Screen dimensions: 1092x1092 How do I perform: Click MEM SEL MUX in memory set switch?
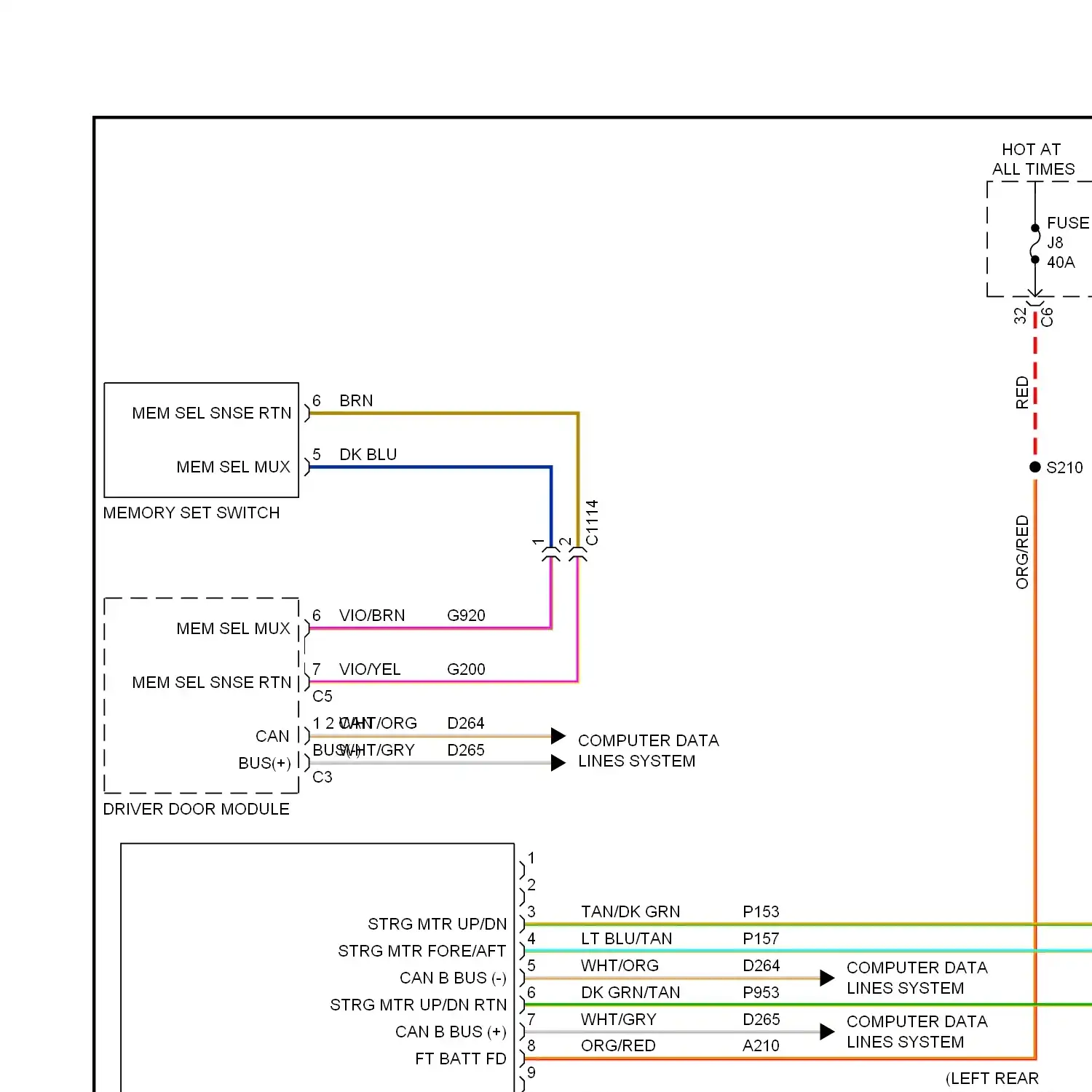pos(233,467)
